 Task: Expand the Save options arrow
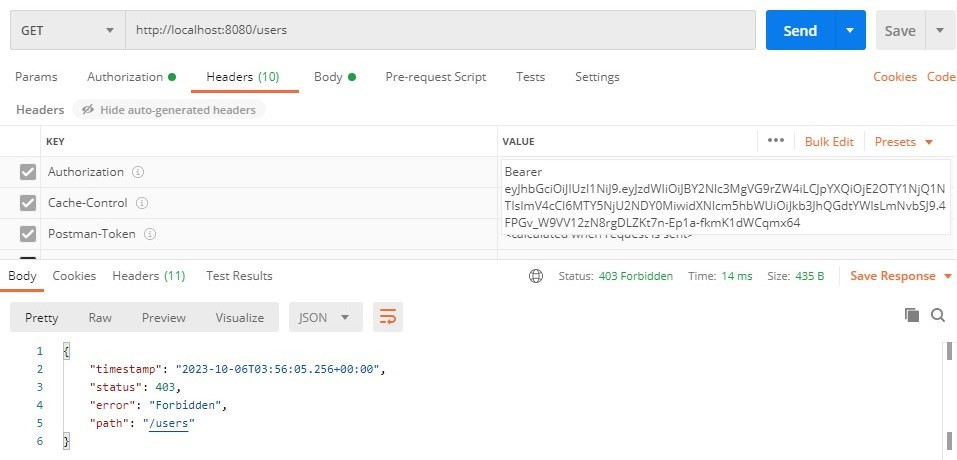[x=939, y=30]
